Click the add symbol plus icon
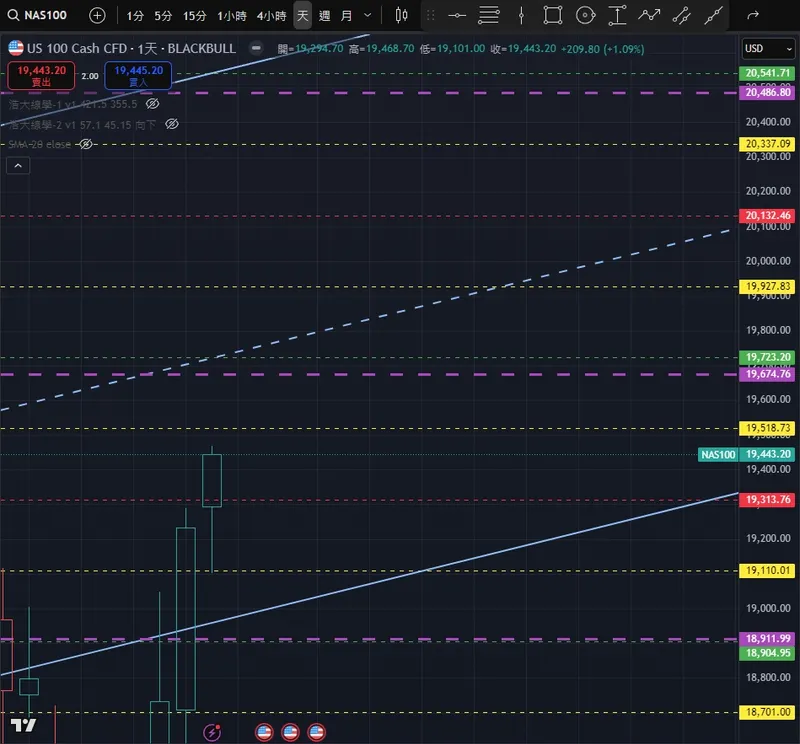Viewport: 800px width, 744px height. [x=97, y=15]
